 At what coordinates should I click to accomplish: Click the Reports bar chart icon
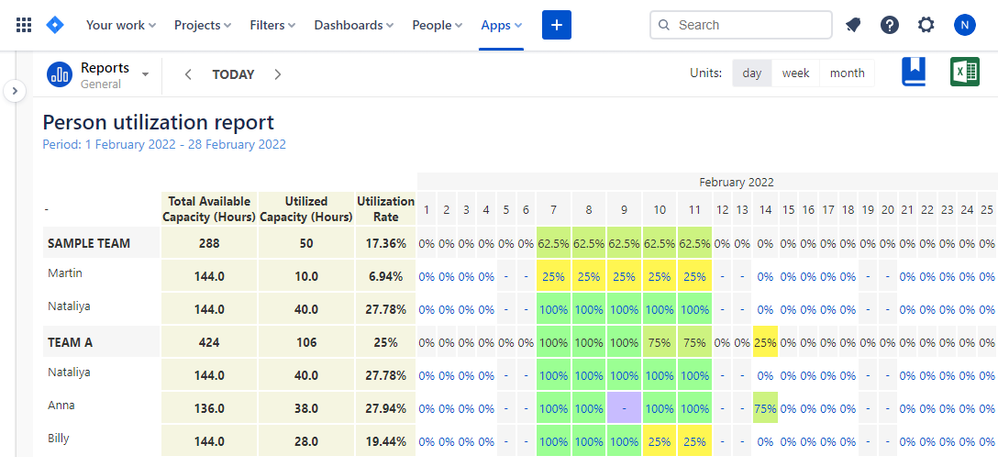(x=60, y=74)
